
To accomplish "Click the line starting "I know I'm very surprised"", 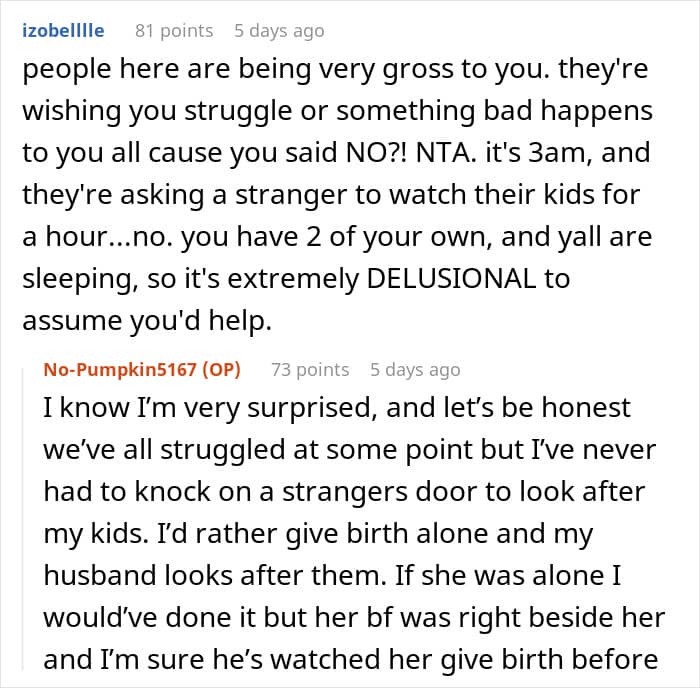I will click(337, 408).
